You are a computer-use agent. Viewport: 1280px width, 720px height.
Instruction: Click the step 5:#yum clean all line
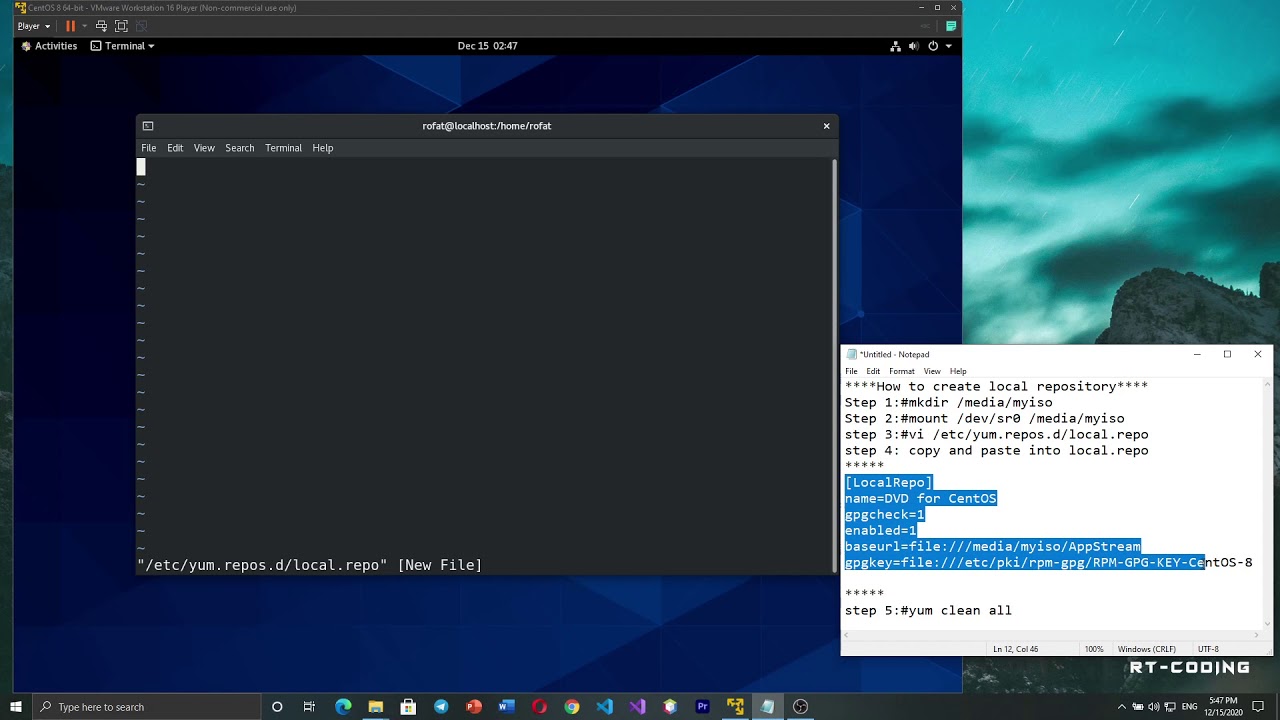[x=928, y=611]
